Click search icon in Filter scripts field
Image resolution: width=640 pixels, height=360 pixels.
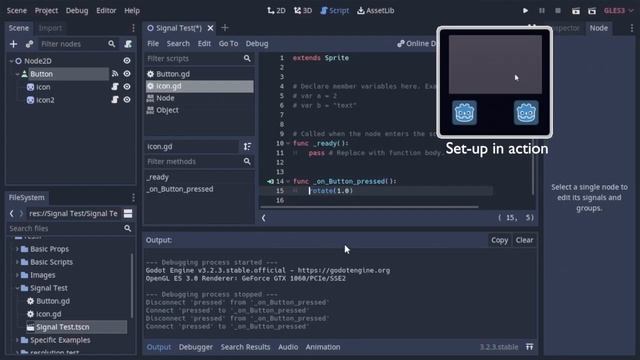(247, 58)
